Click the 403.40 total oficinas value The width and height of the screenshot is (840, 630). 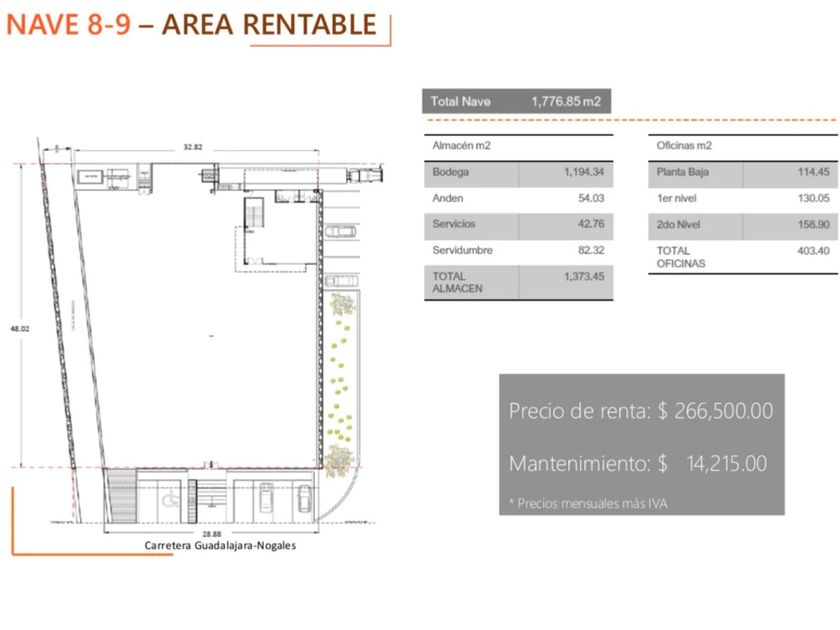[813, 251]
